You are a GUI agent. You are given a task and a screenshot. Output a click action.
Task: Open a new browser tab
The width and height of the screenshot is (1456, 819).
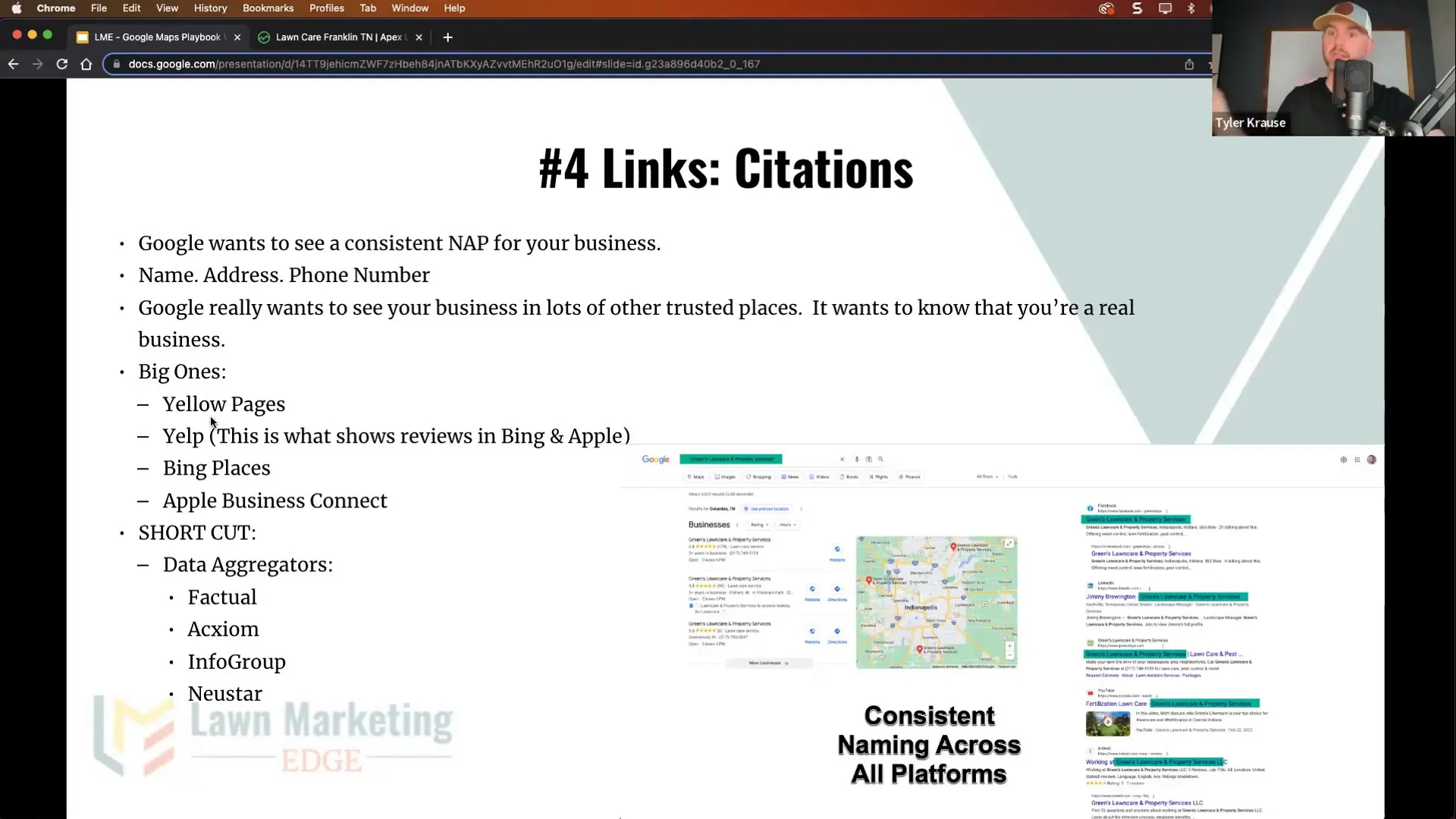[x=447, y=37]
